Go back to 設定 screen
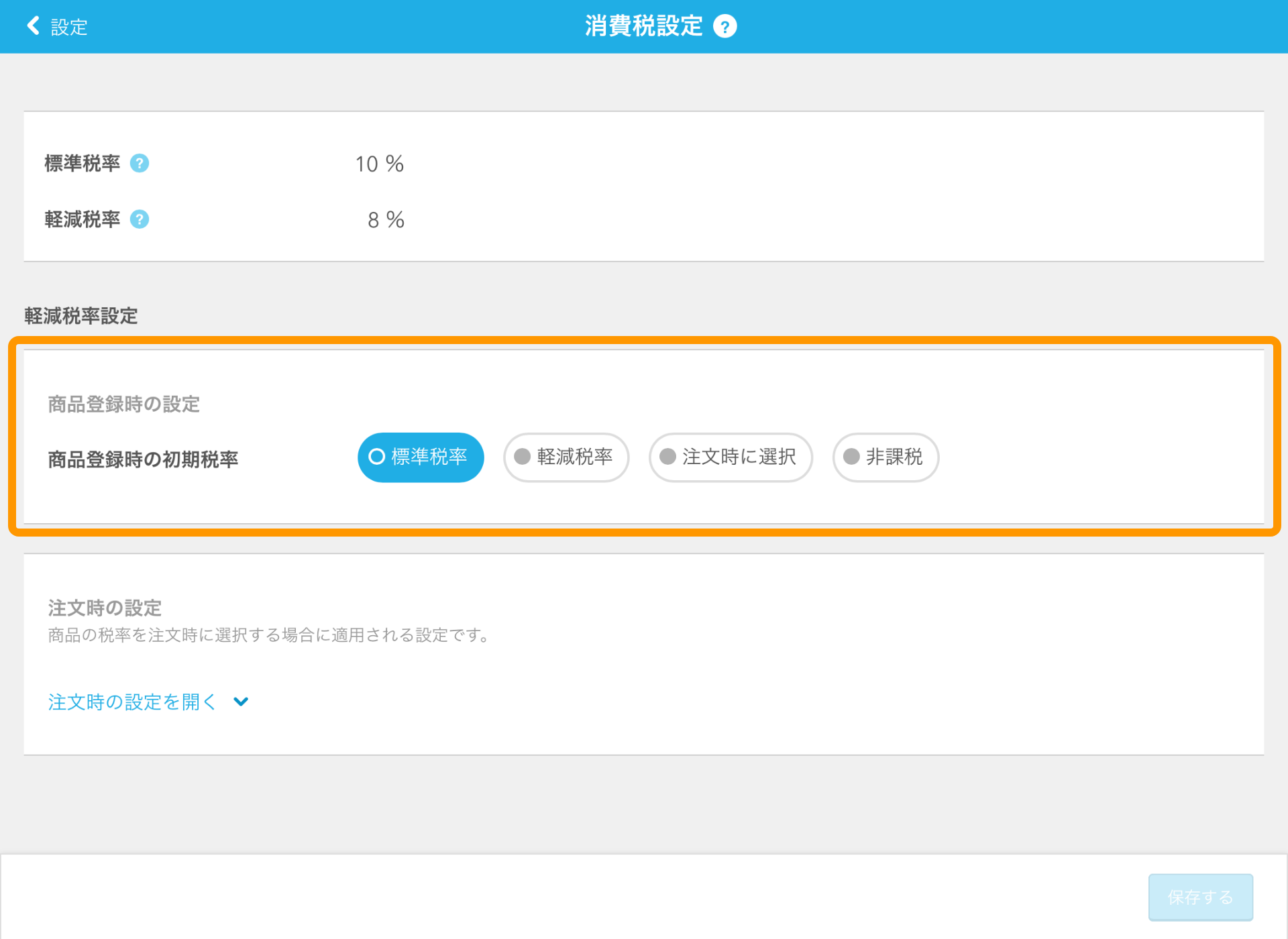The height and width of the screenshot is (939, 1288). pos(57,27)
